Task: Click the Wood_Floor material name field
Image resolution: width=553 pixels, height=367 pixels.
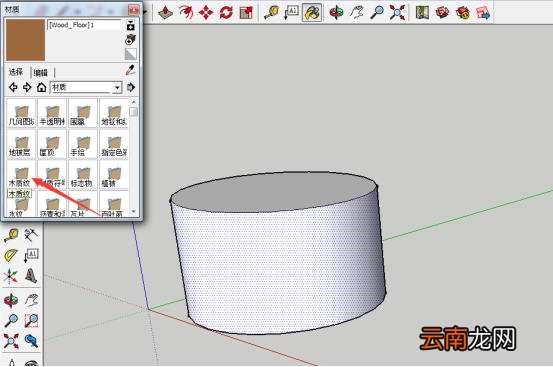Action: click(84, 25)
